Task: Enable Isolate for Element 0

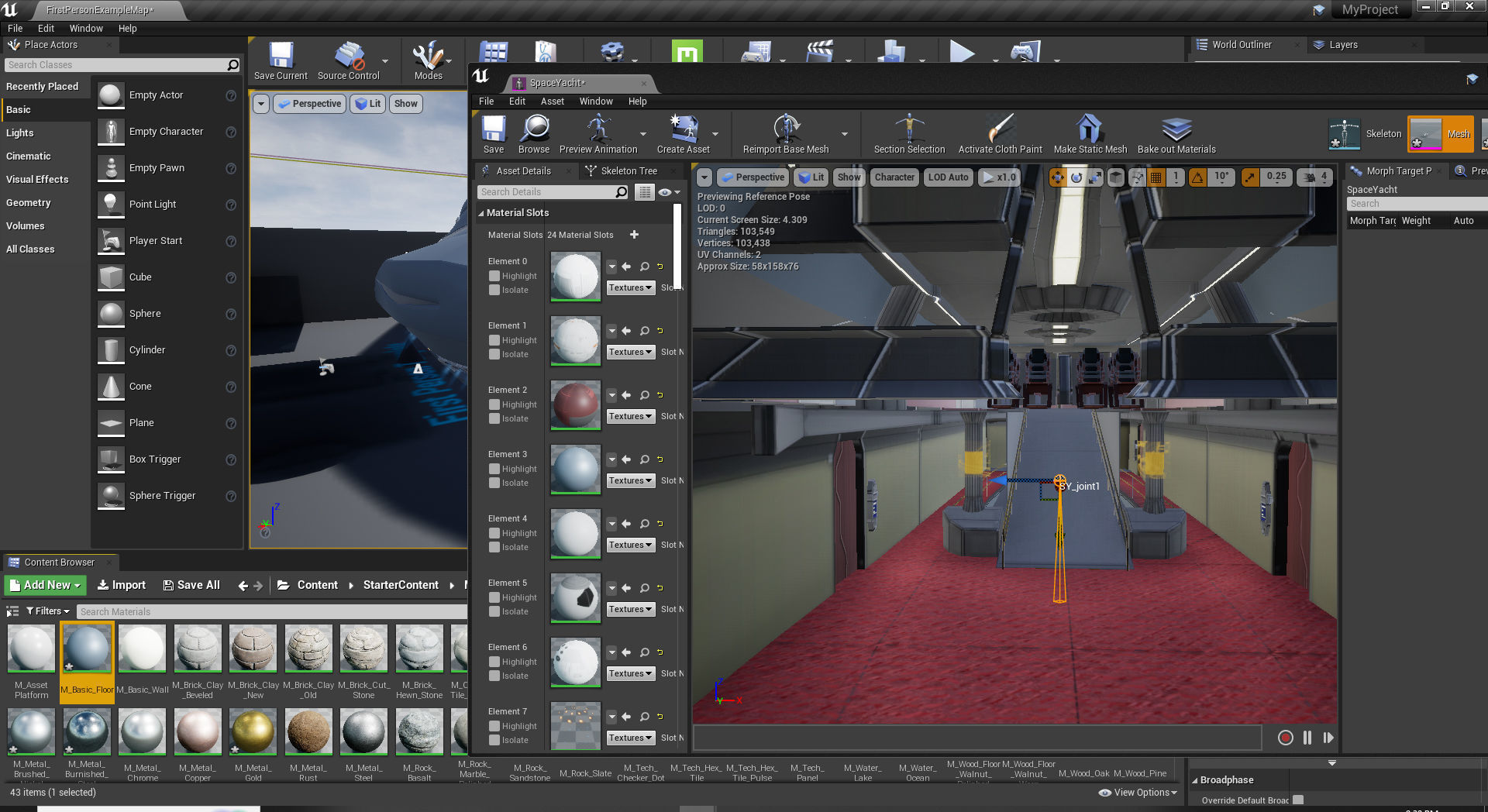Action: (494, 290)
